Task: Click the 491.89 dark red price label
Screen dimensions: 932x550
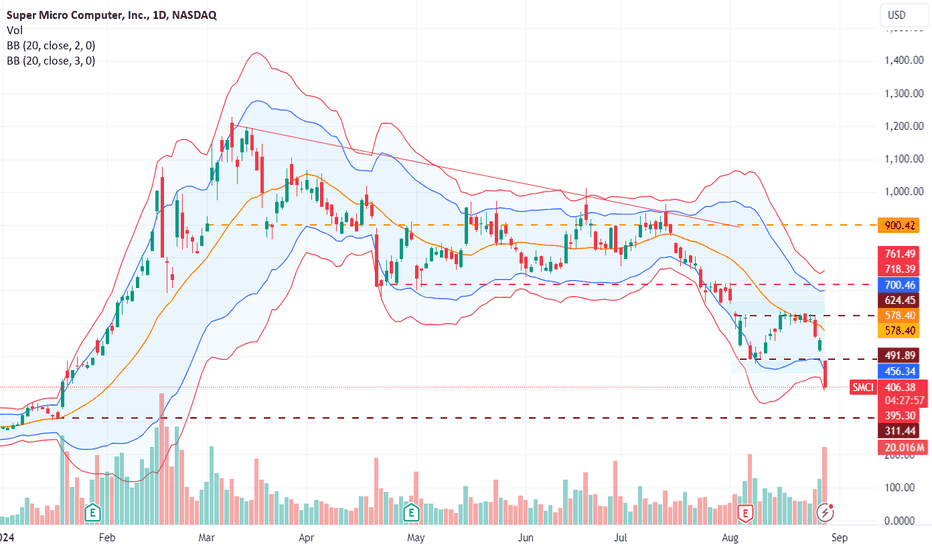Action: click(x=899, y=356)
